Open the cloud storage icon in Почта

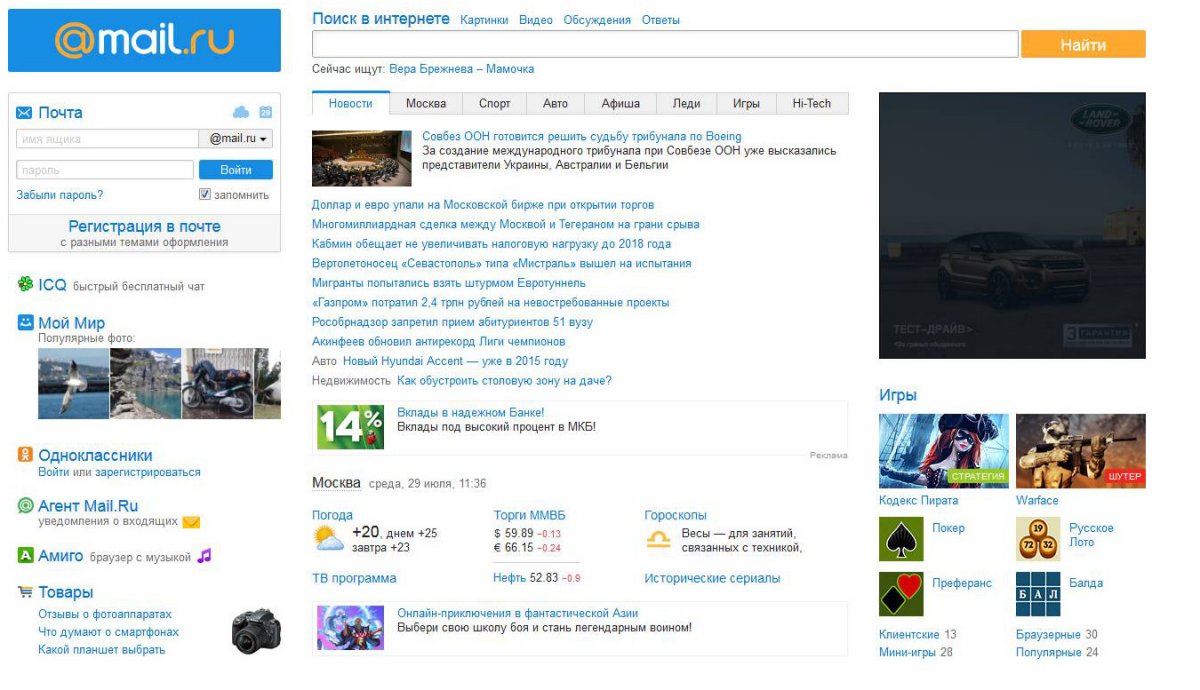[x=240, y=112]
